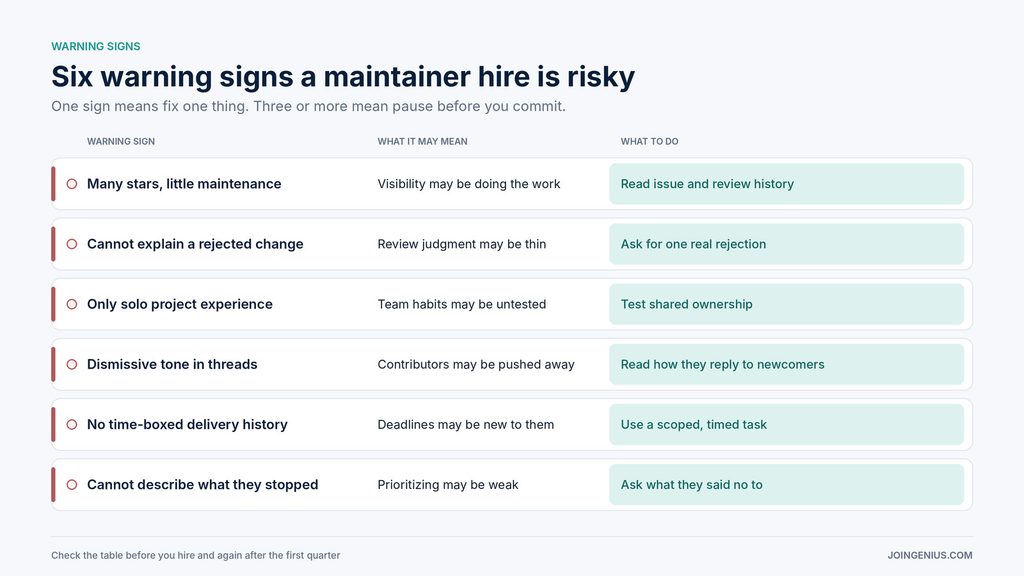Click the circle icon beside 'Cannot explain a rejected change'
The width and height of the screenshot is (1024, 576).
point(72,244)
